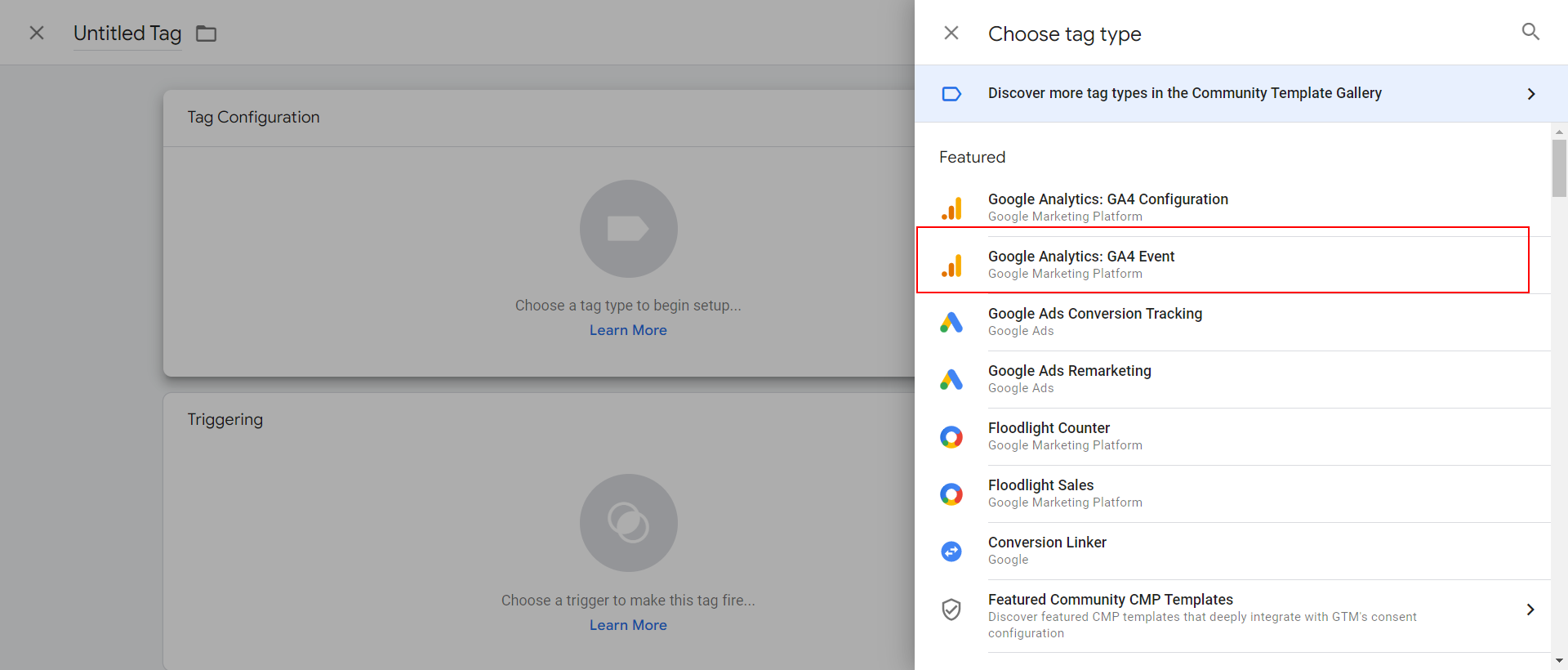
Task: Pick Floodlight Sales tag type
Action: coord(1233,494)
